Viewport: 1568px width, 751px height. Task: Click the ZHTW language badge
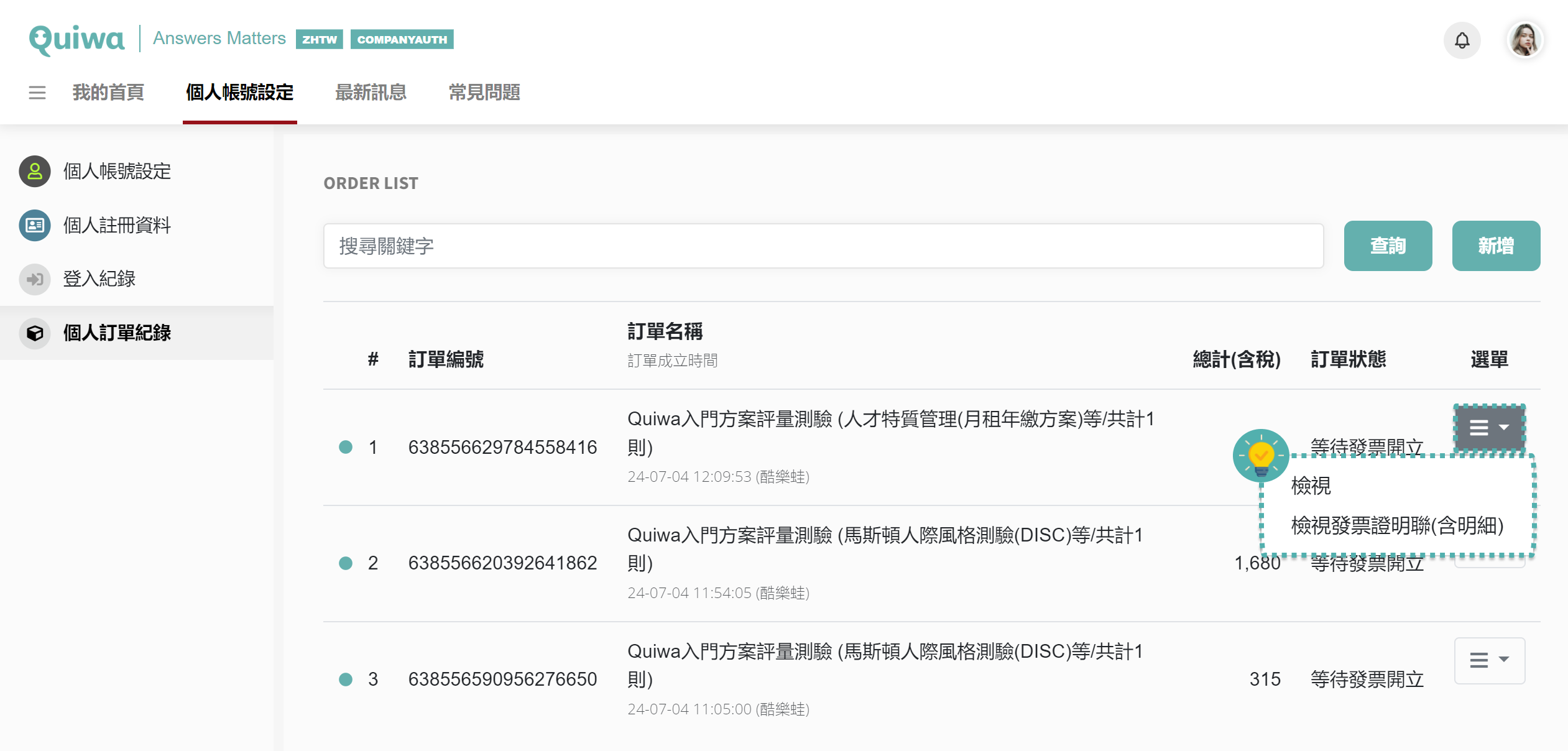click(x=320, y=39)
